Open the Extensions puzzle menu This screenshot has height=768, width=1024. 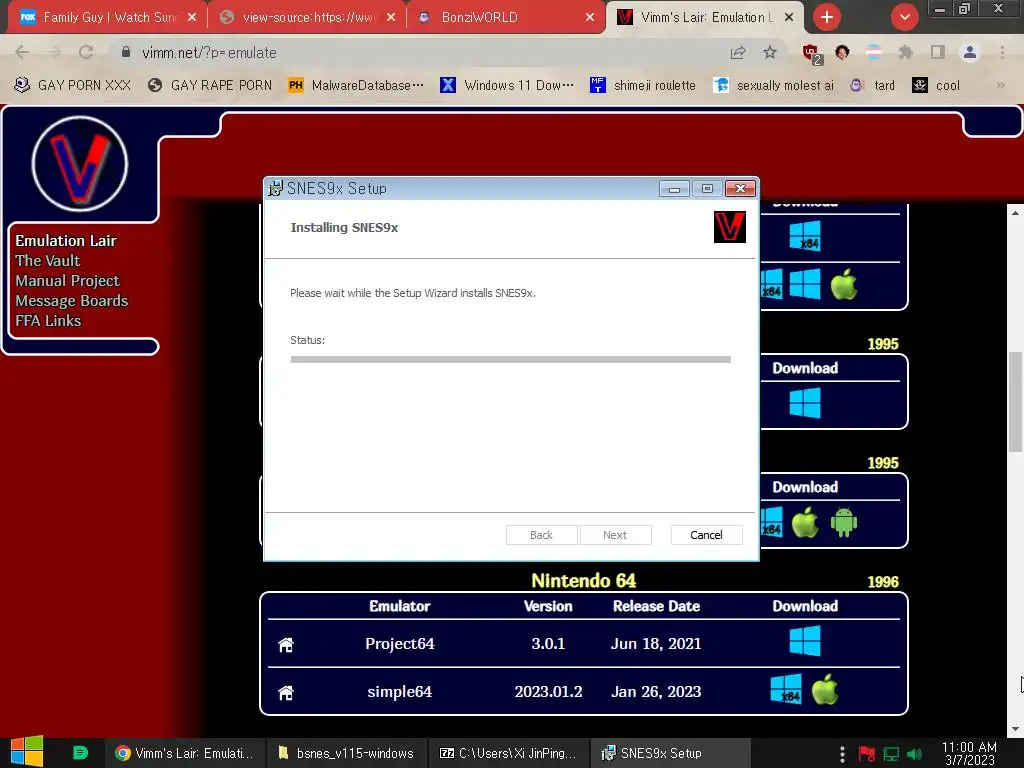[905, 52]
